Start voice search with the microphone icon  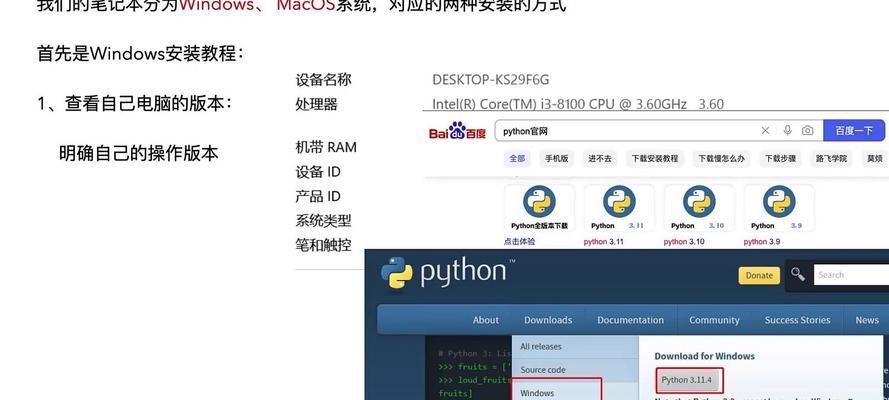[787, 131]
